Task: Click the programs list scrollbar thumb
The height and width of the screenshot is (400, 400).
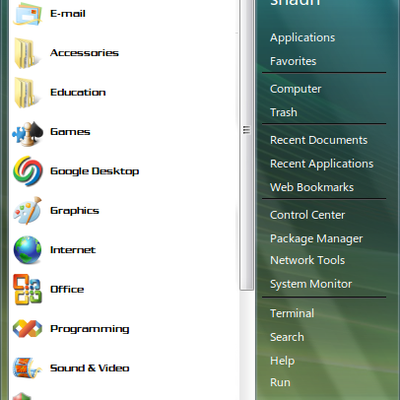Action: (x=247, y=144)
